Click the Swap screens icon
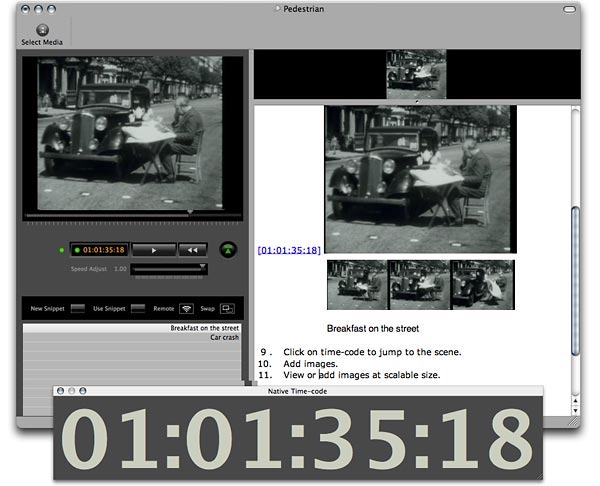 click(227, 309)
